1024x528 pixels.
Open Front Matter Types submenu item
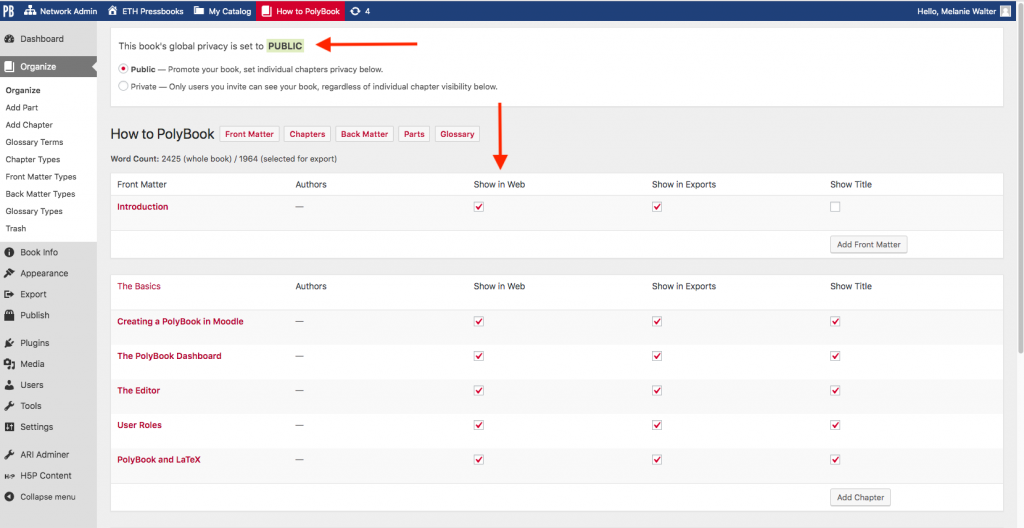pos(40,177)
